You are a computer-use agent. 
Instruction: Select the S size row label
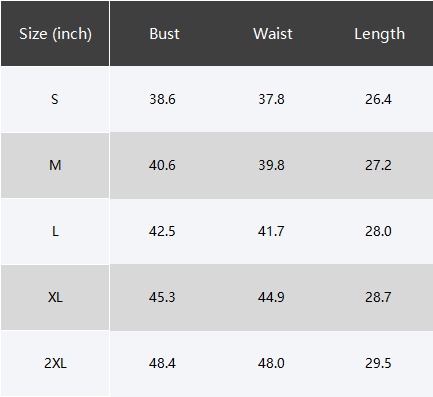pos(55,99)
